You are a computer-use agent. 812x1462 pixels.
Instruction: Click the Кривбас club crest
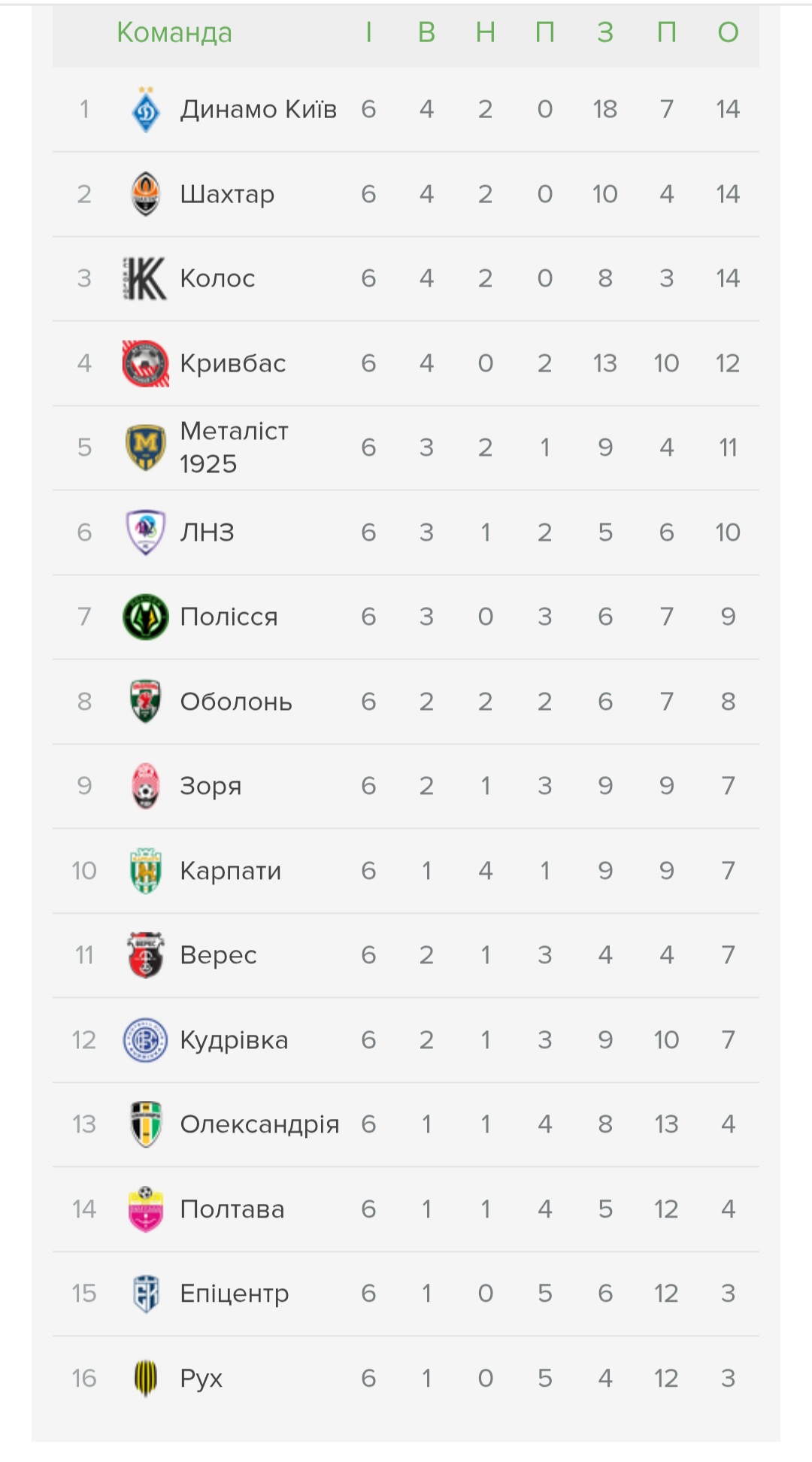click(145, 363)
